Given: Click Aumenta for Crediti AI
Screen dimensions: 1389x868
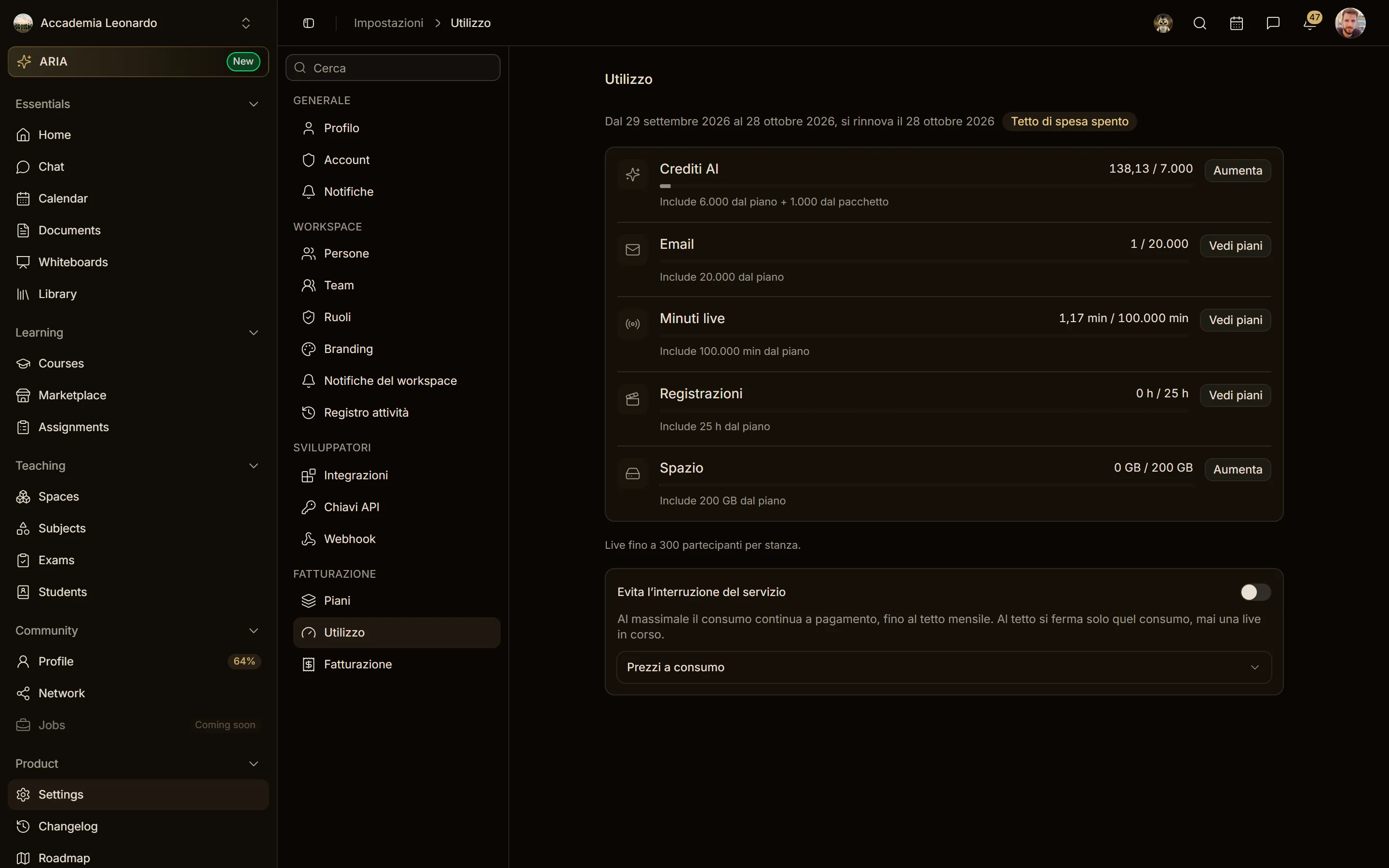Looking at the screenshot, I should [1238, 171].
